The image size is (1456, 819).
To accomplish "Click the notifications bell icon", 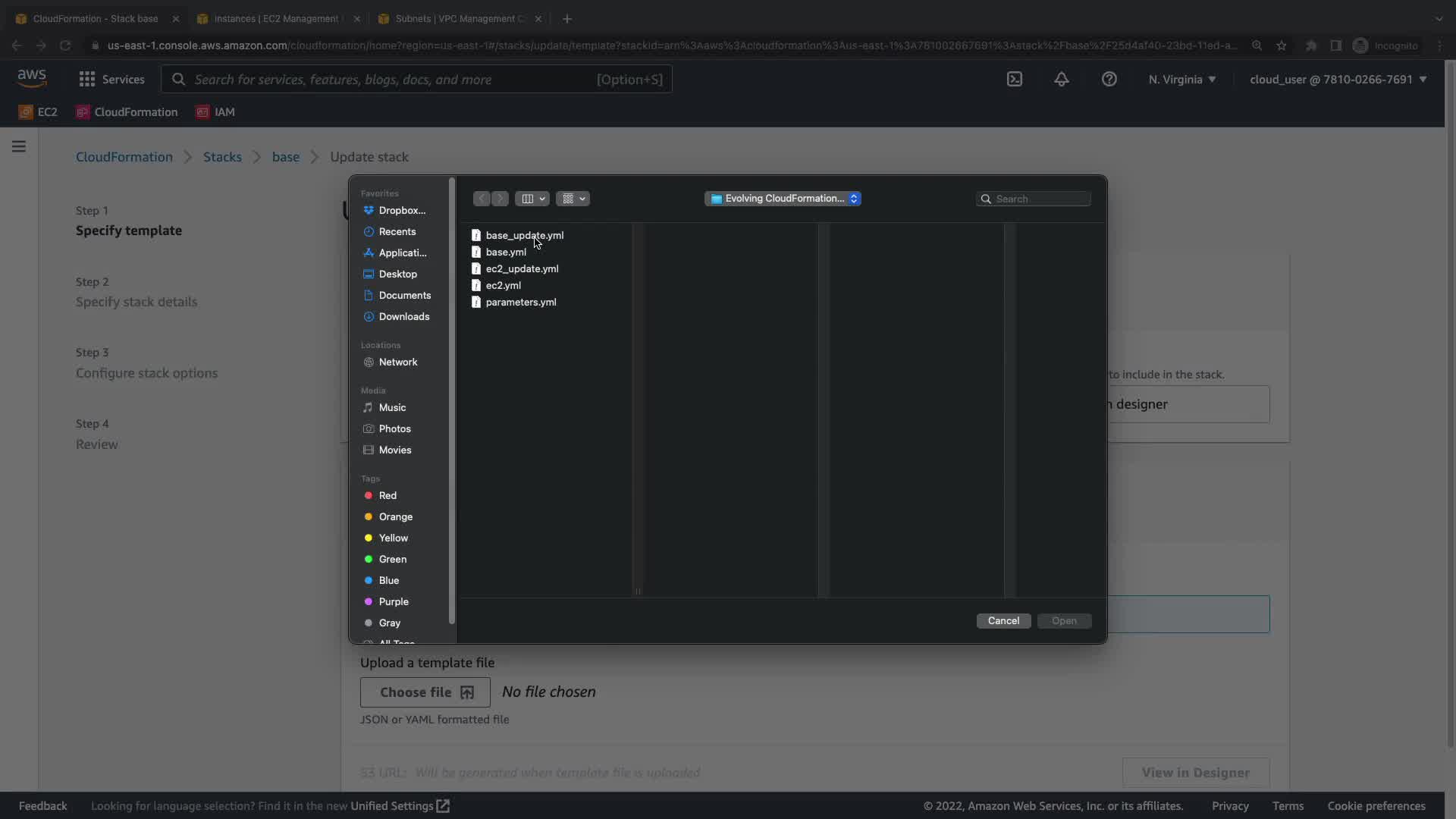I will (1062, 80).
